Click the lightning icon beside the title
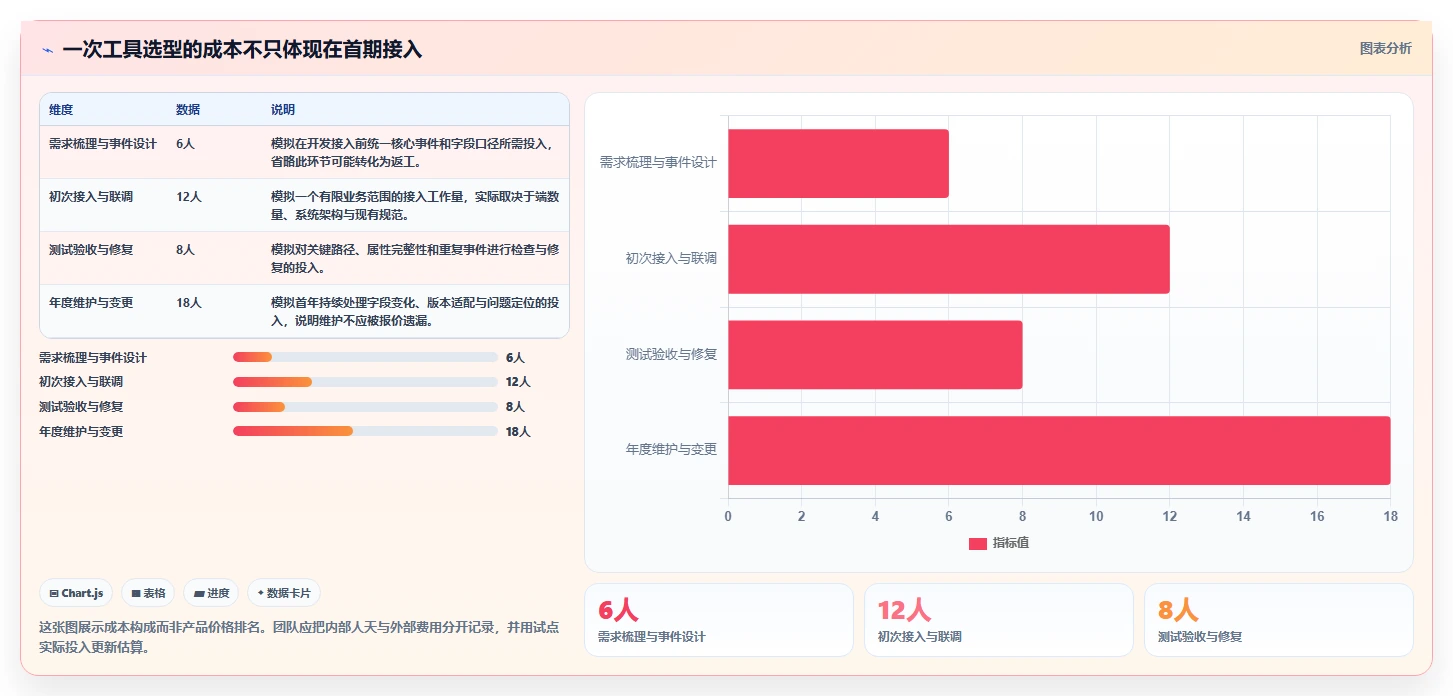The image size is (1453, 696). coord(47,50)
